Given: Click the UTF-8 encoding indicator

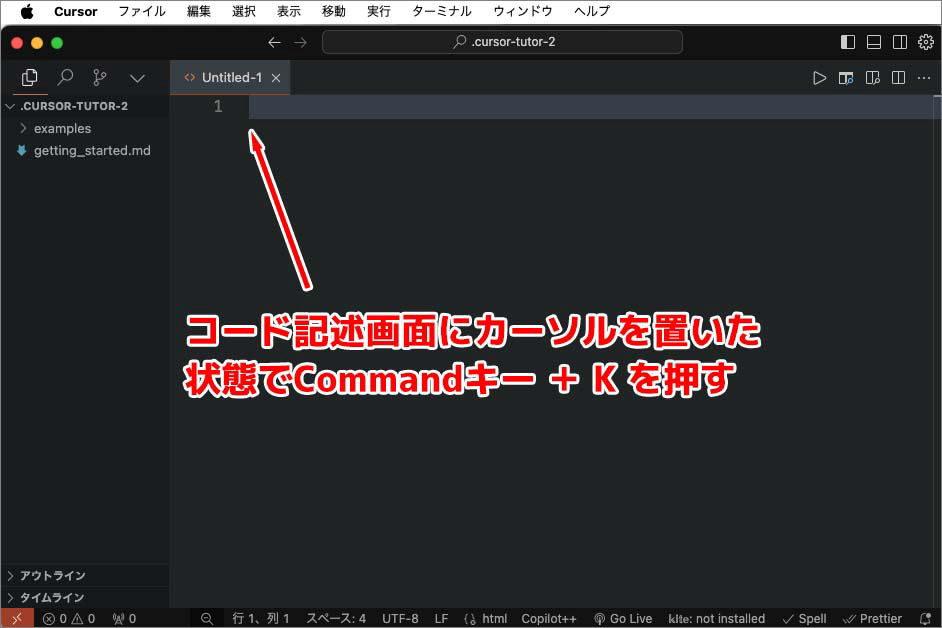Looking at the screenshot, I should (x=400, y=618).
